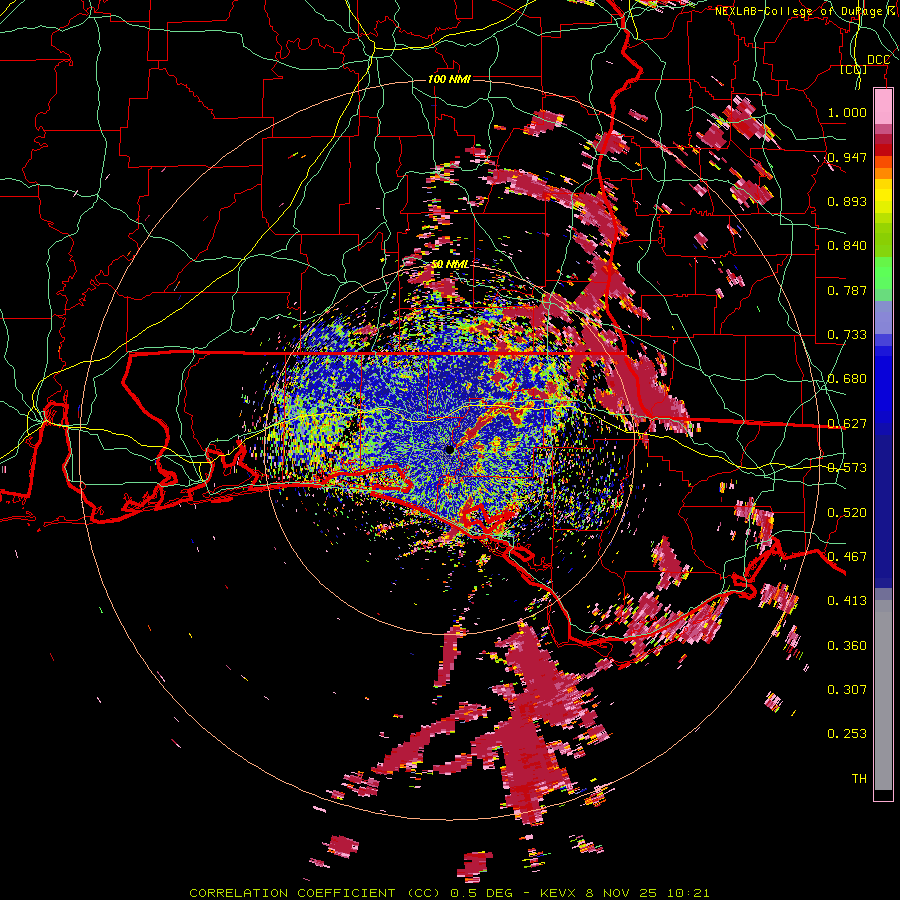This screenshot has width=900, height=900.
Task: Click the "10:21" time in the bottom caption
Action: pos(688,893)
